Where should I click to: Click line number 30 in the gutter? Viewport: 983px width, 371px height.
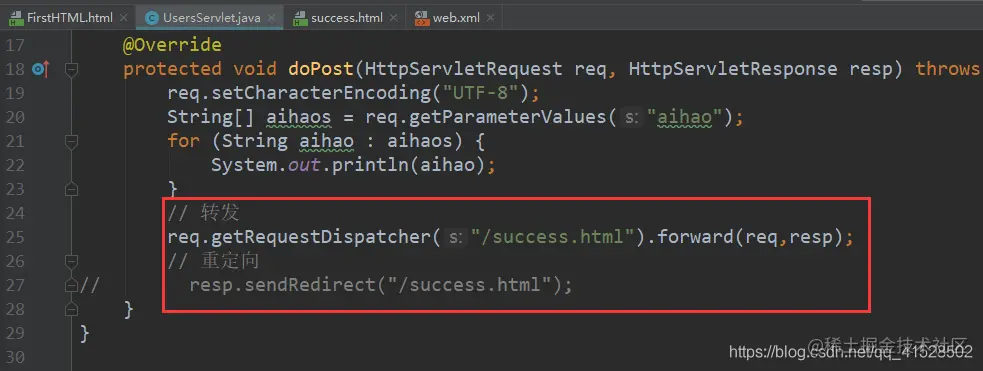[16, 357]
